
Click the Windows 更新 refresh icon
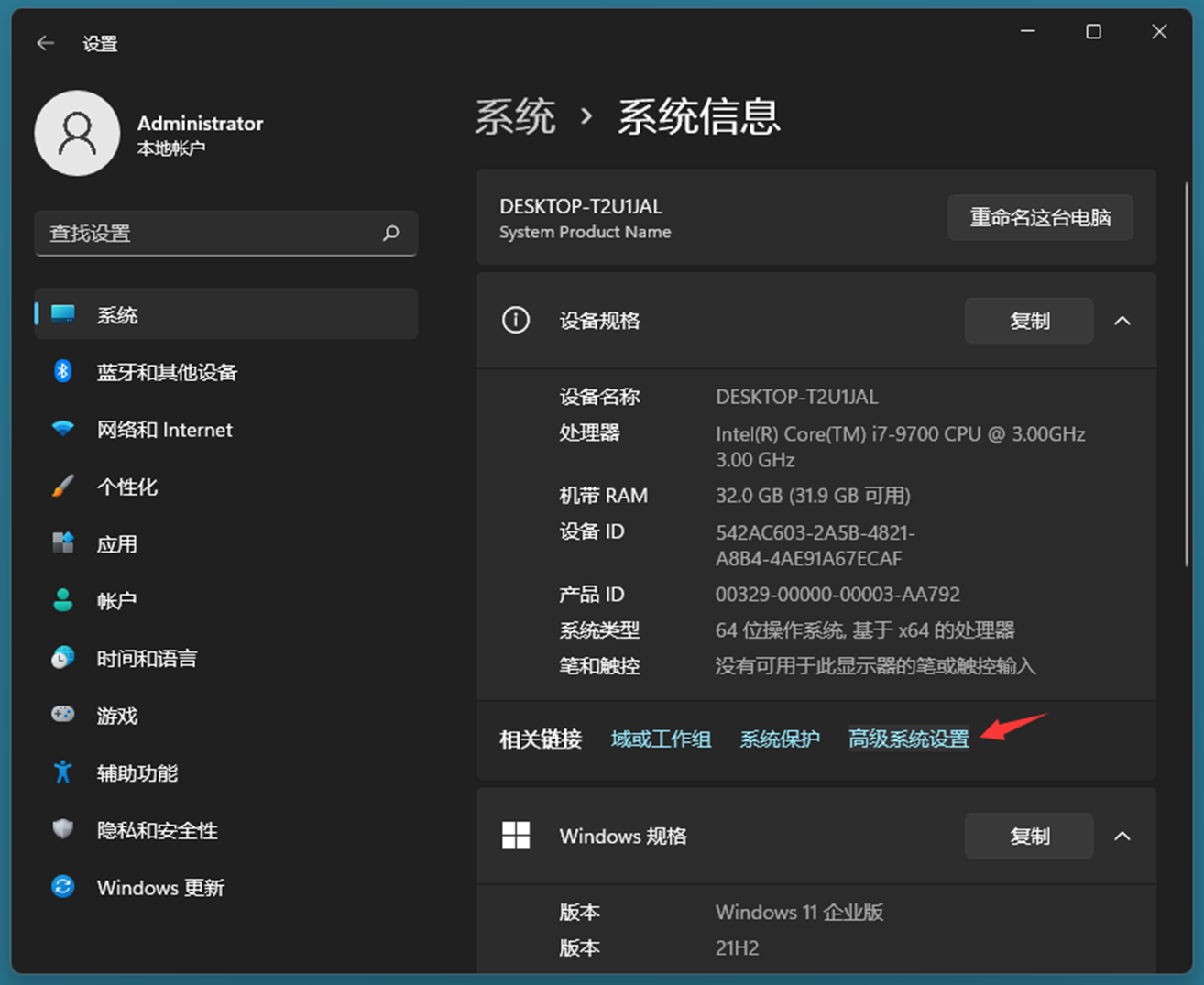[x=63, y=886]
